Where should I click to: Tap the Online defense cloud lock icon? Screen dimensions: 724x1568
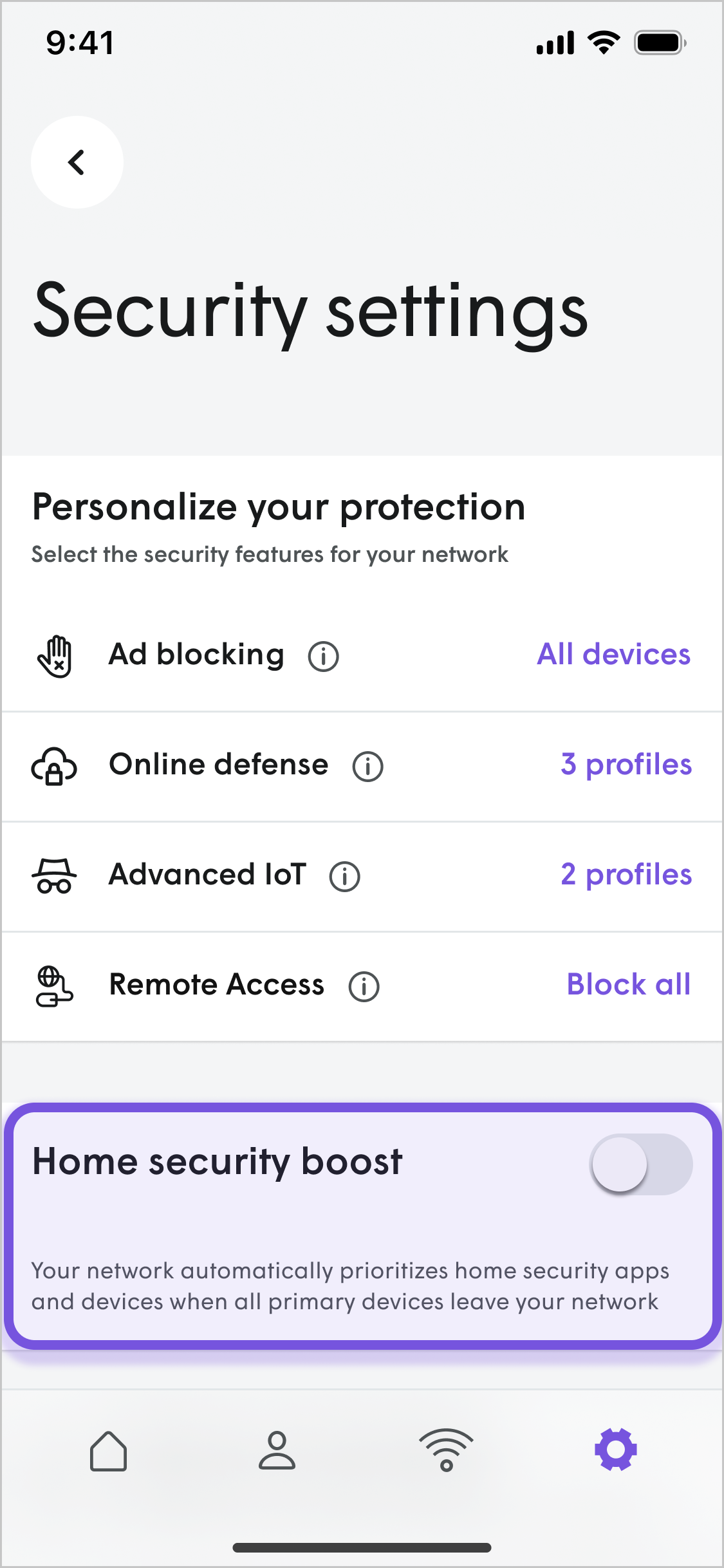(55, 766)
